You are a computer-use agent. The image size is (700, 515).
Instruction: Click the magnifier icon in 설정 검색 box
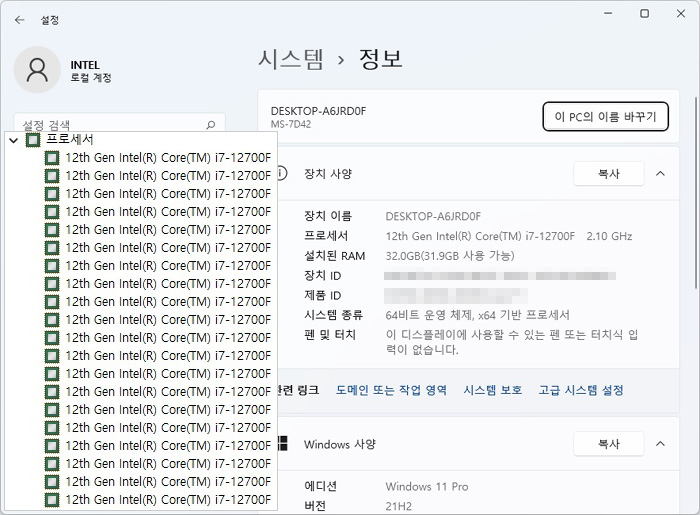click(210, 125)
